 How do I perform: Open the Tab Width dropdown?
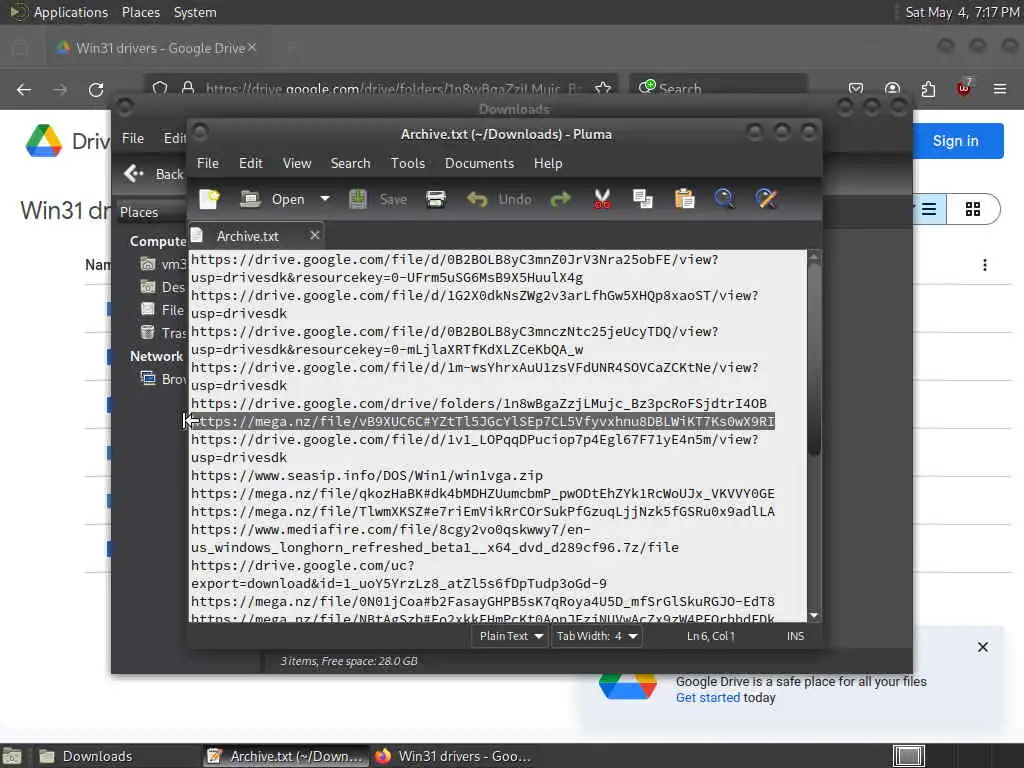597,636
